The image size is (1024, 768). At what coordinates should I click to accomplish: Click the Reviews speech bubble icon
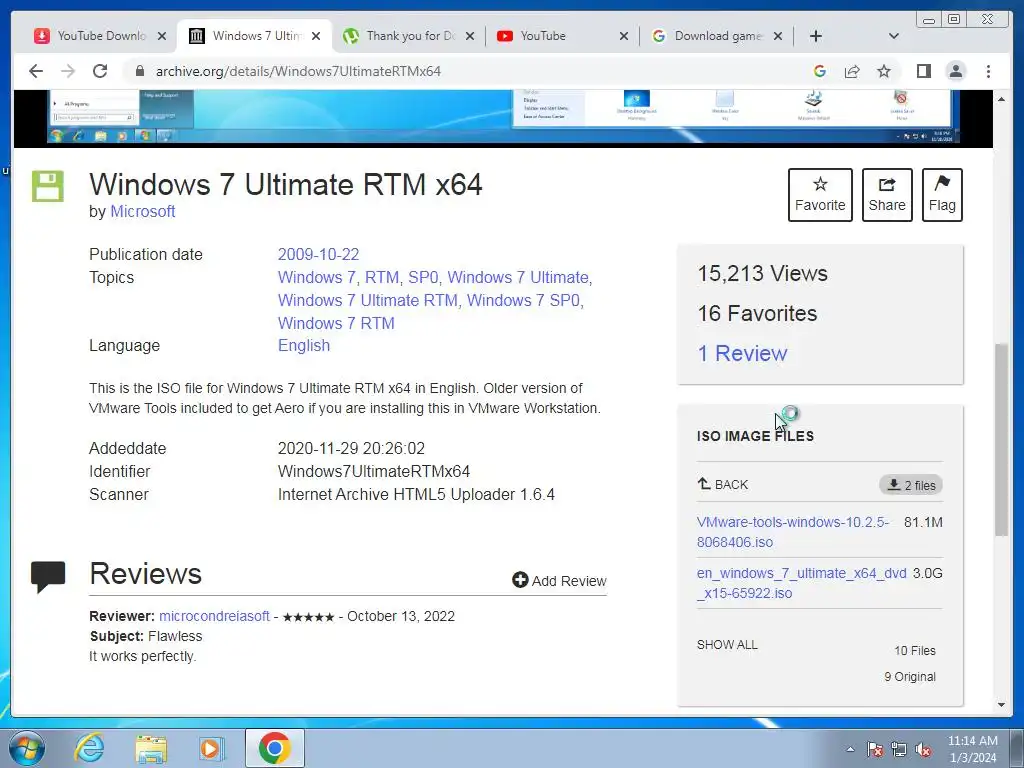[x=48, y=577]
